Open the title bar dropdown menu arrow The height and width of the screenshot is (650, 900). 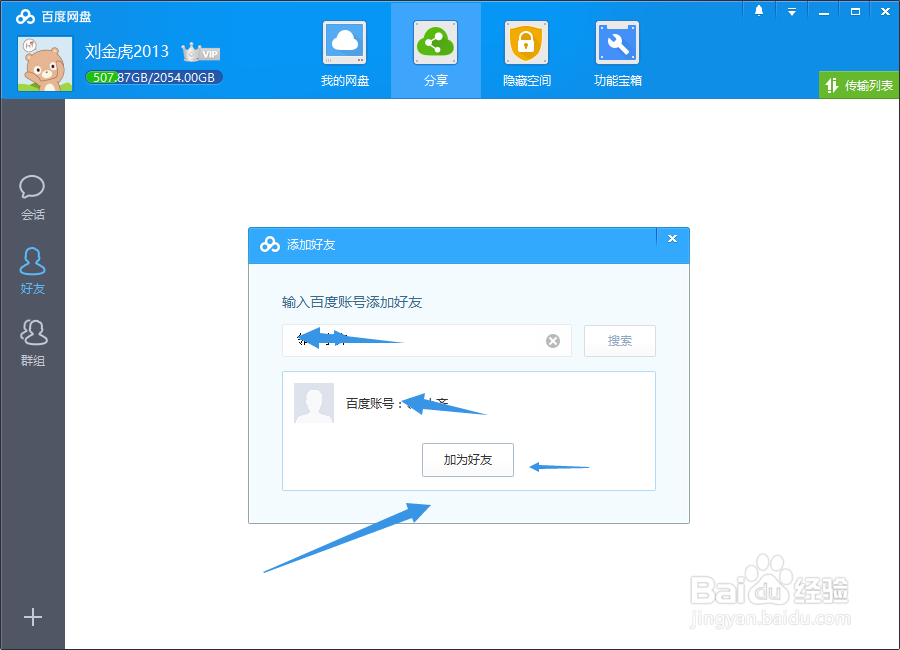click(792, 11)
